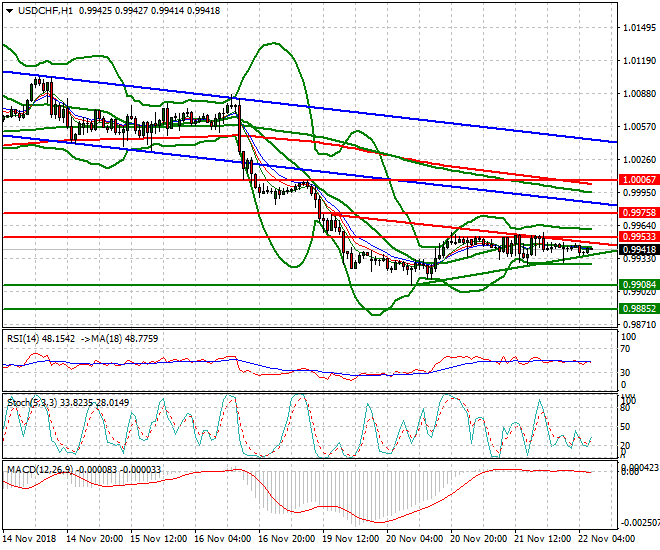Click the 1.00260 price scale value

(639, 159)
